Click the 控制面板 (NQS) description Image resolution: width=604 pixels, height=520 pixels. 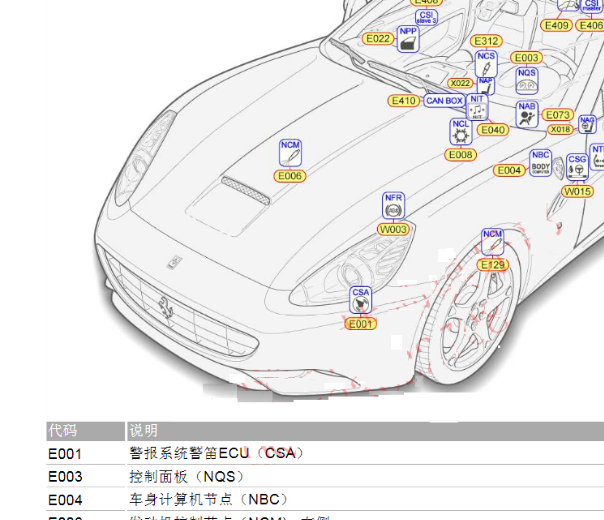click(x=186, y=477)
